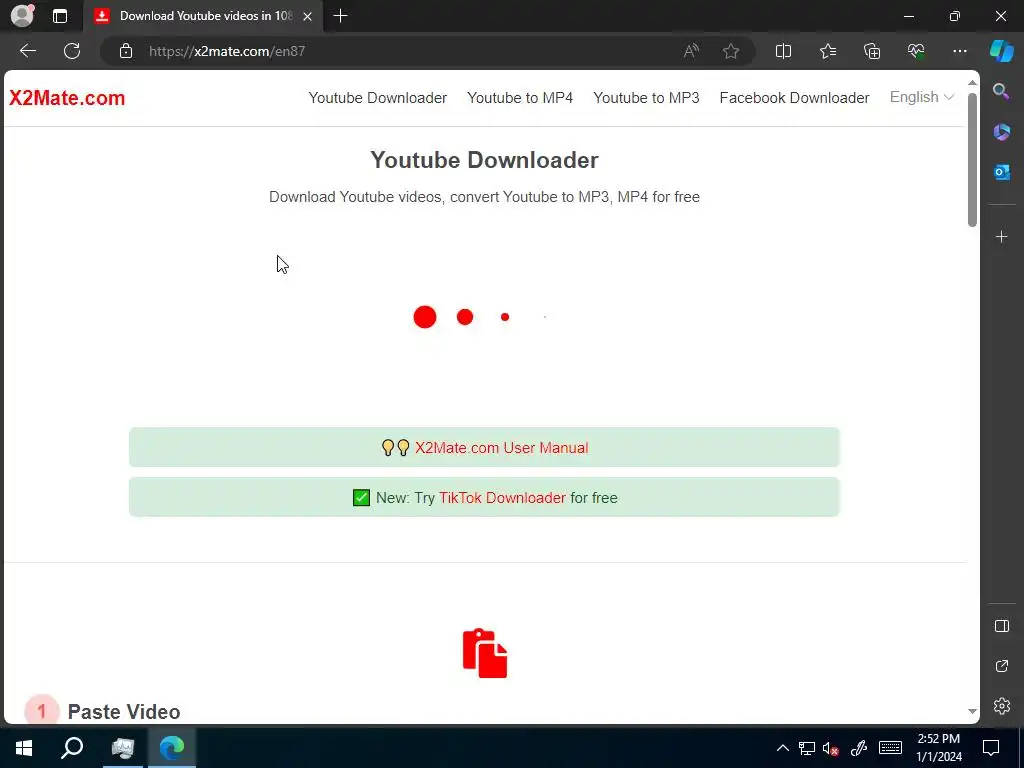The width and height of the screenshot is (1024, 768).
Task: Open the Copilot icon
Action: point(1002,51)
